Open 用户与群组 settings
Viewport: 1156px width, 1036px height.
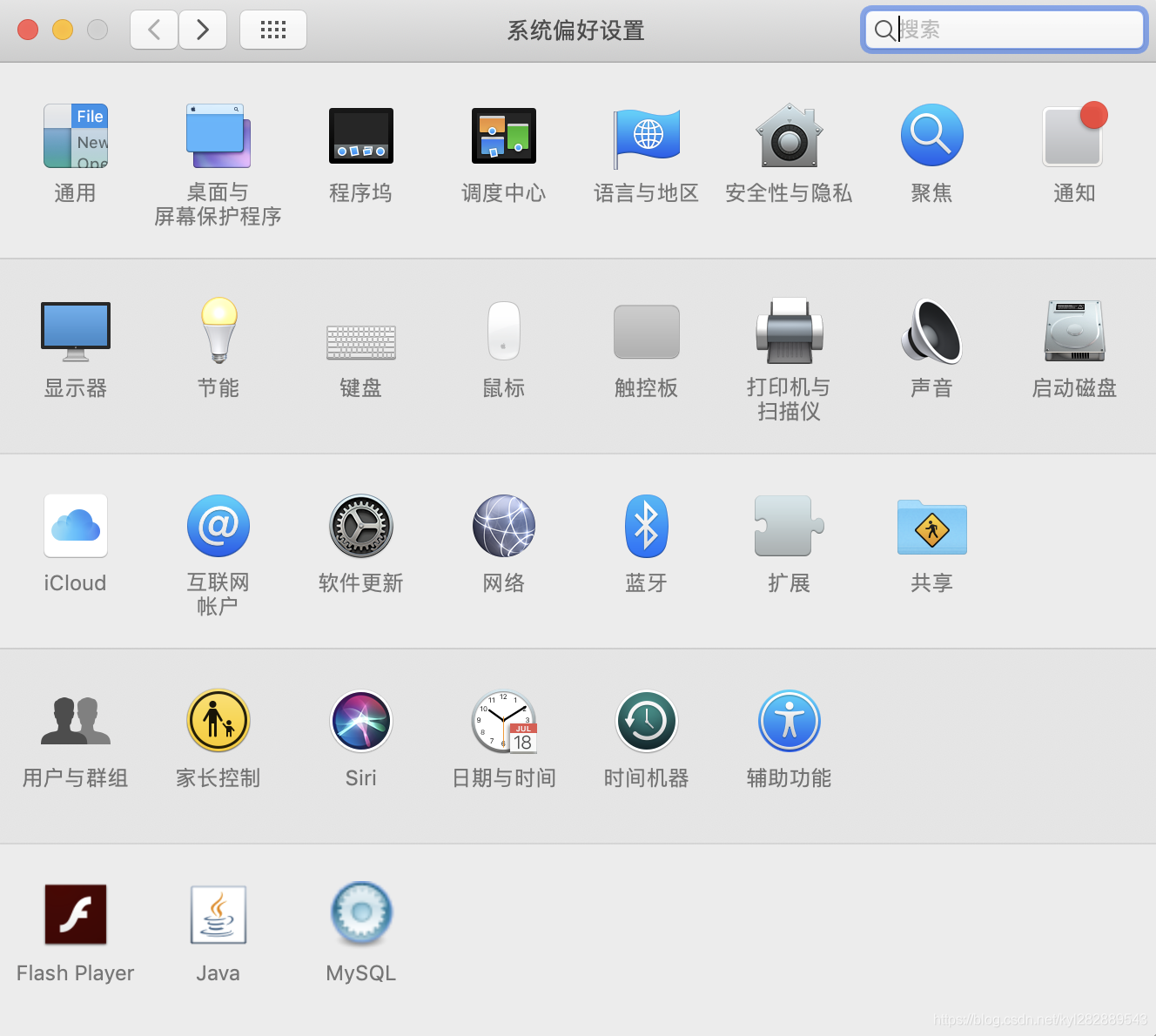tap(76, 721)
